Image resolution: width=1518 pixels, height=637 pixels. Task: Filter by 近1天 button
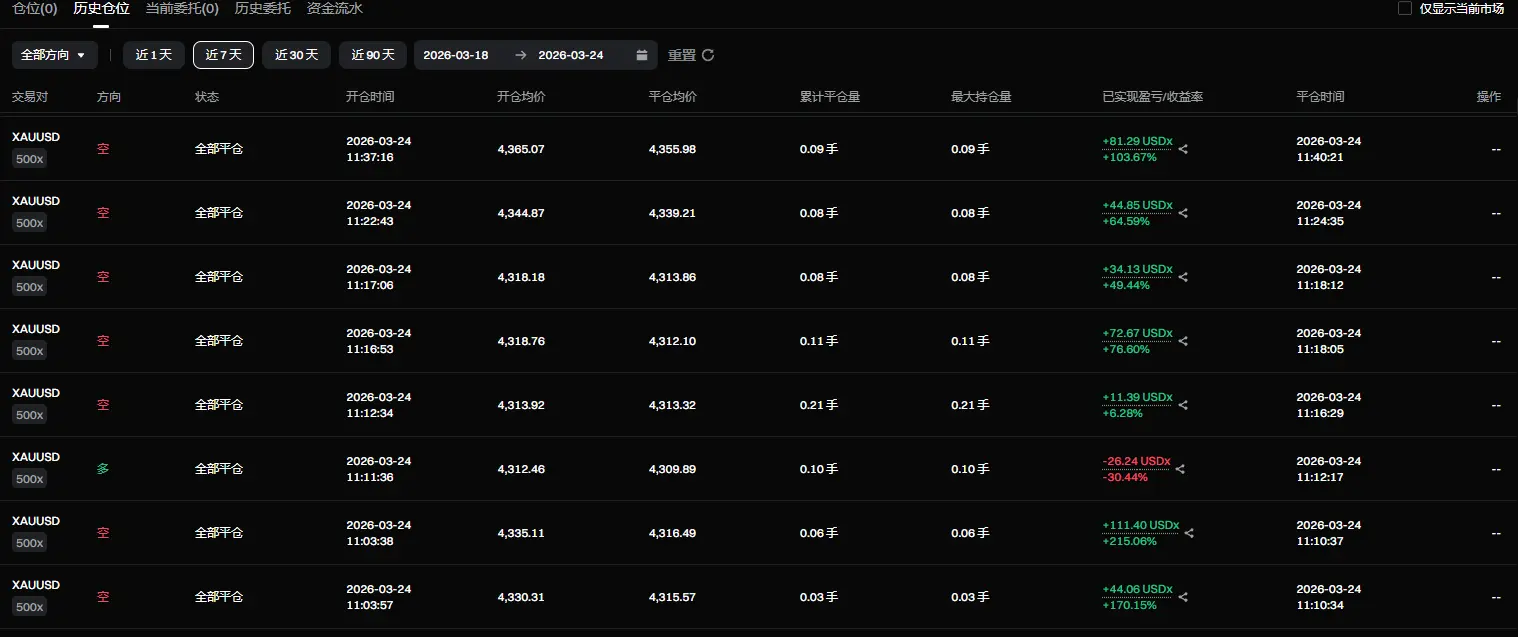154,55
